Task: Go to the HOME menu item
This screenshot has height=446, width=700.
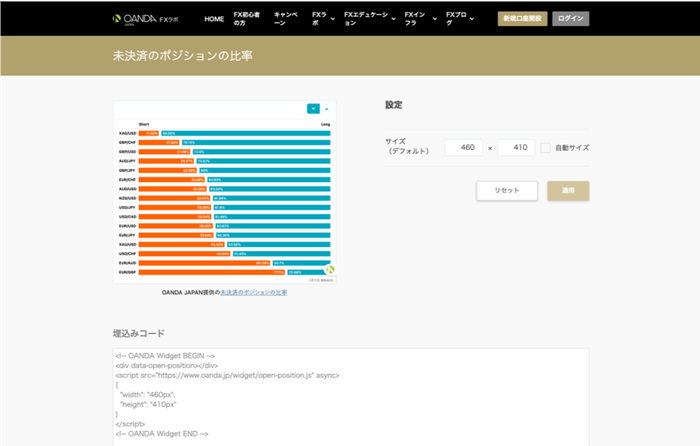Action: tap(214, 19)
